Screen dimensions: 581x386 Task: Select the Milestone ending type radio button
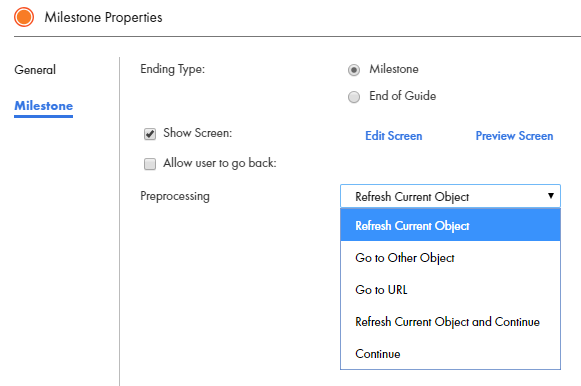pos(354,70)
